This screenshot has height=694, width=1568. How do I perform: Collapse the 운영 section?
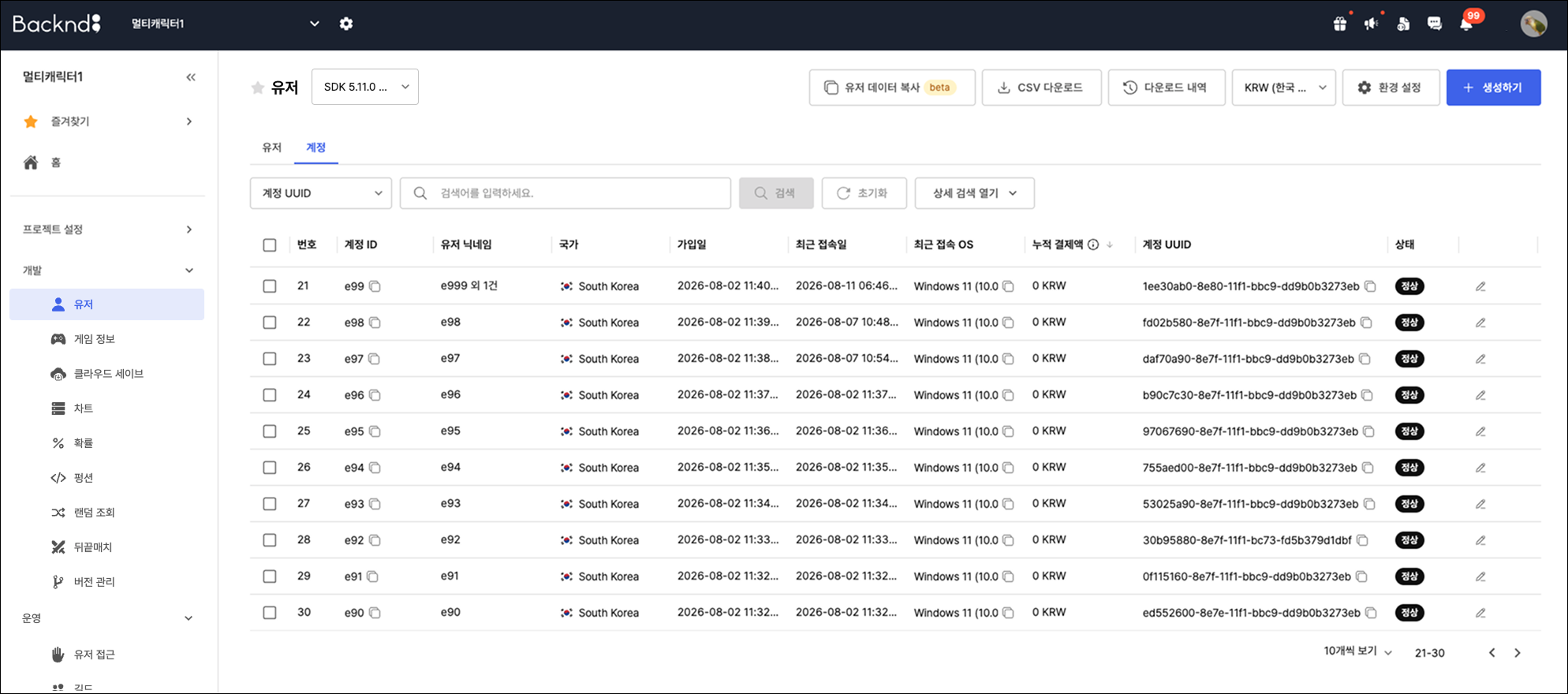(x=107, y=618)
